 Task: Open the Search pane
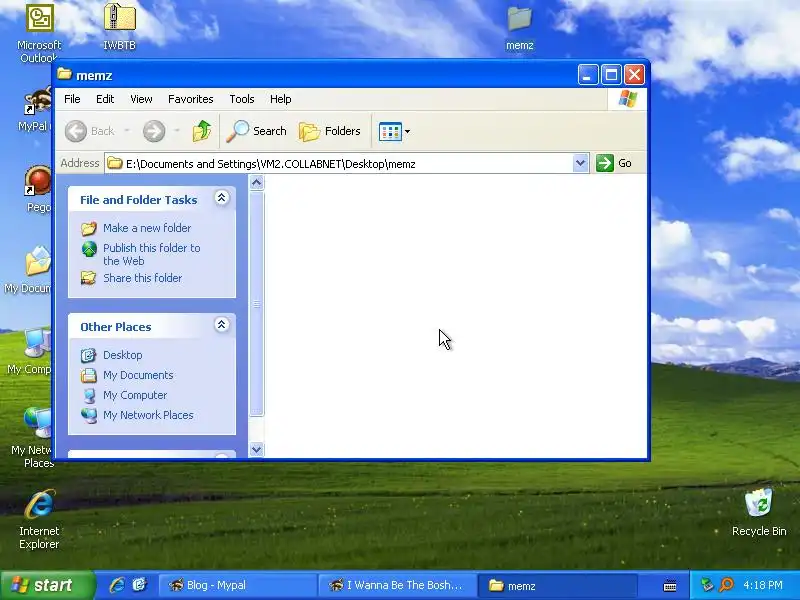pos(257,131)
